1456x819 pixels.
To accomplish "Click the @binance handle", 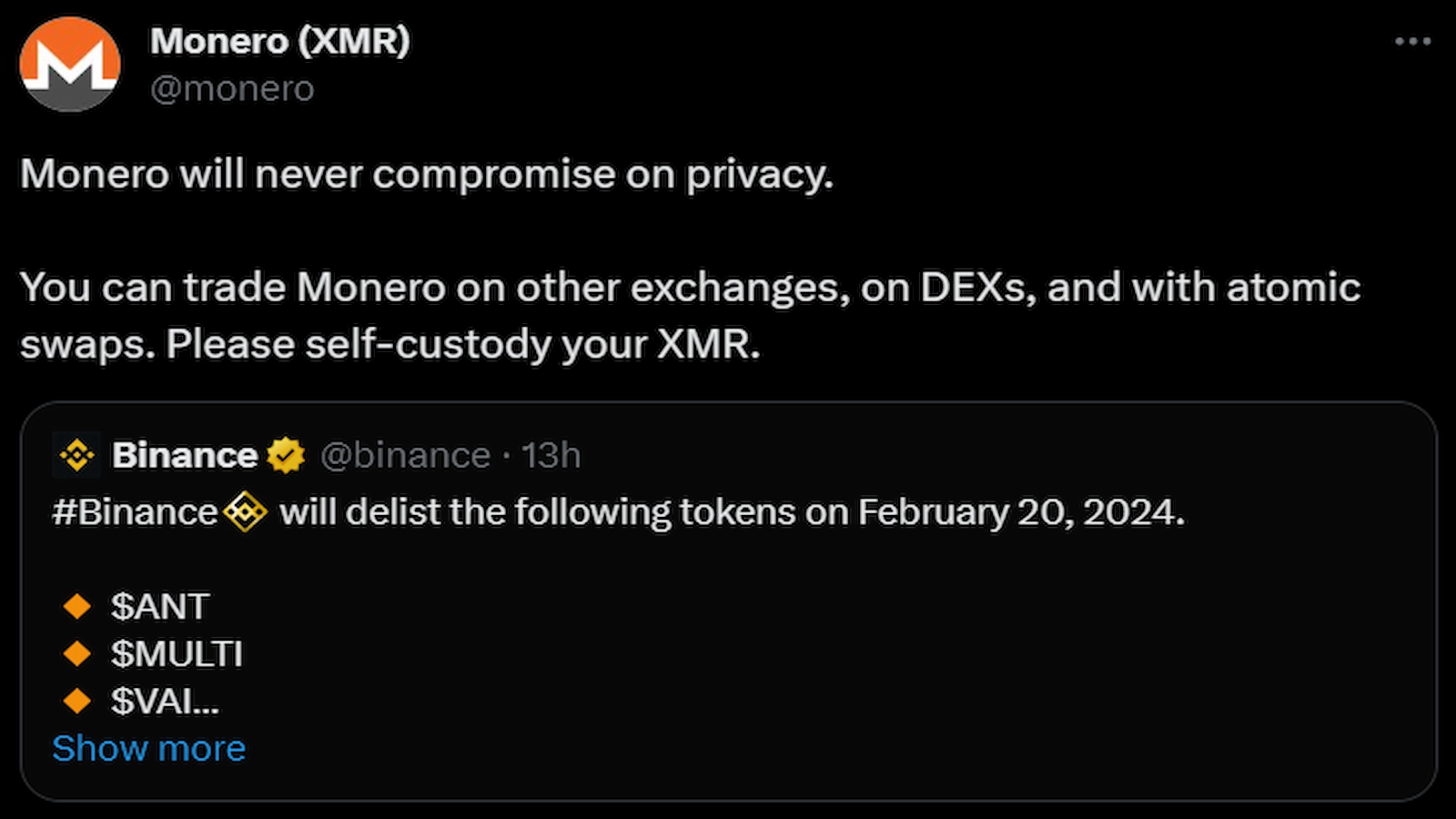I will (x=404, y=455).
